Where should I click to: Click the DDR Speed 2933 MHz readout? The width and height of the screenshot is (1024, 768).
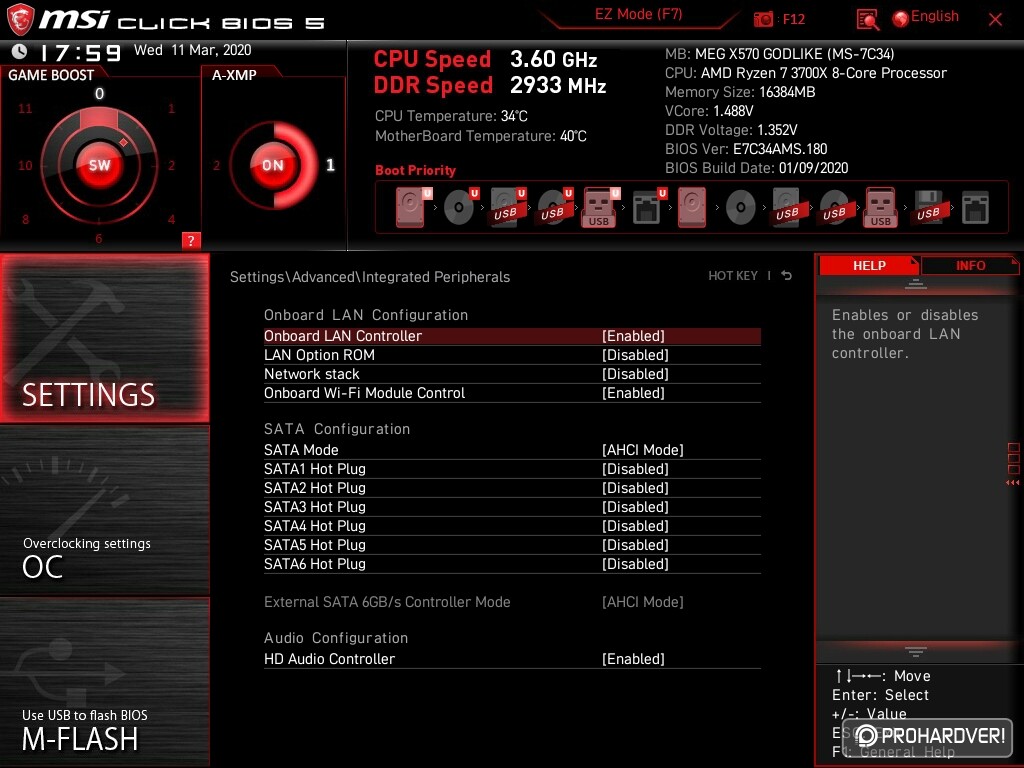pos(490,85)
